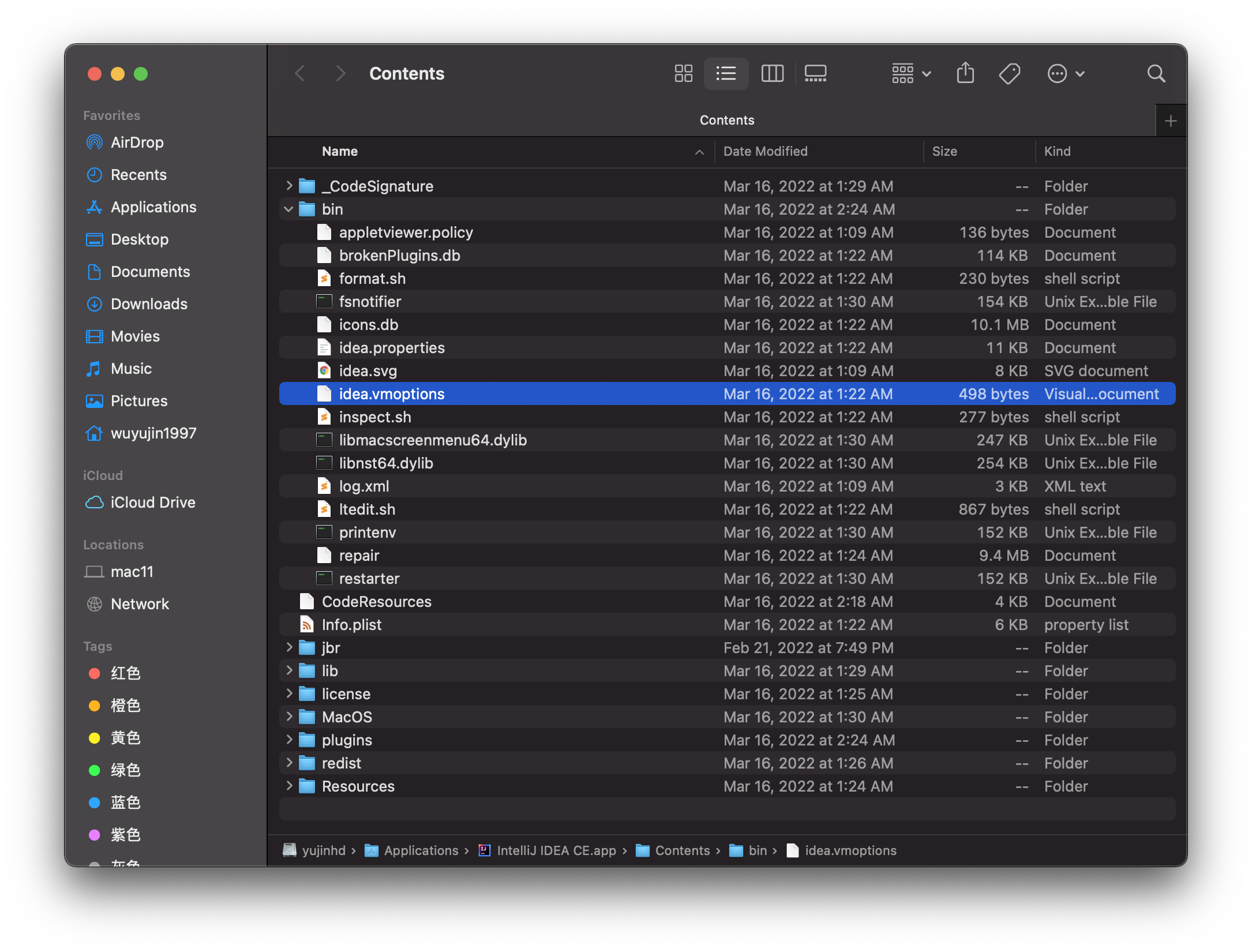The image size is (1252, 952).
Task: Click the Pictures sidebar icon
Action: (94, 401)
